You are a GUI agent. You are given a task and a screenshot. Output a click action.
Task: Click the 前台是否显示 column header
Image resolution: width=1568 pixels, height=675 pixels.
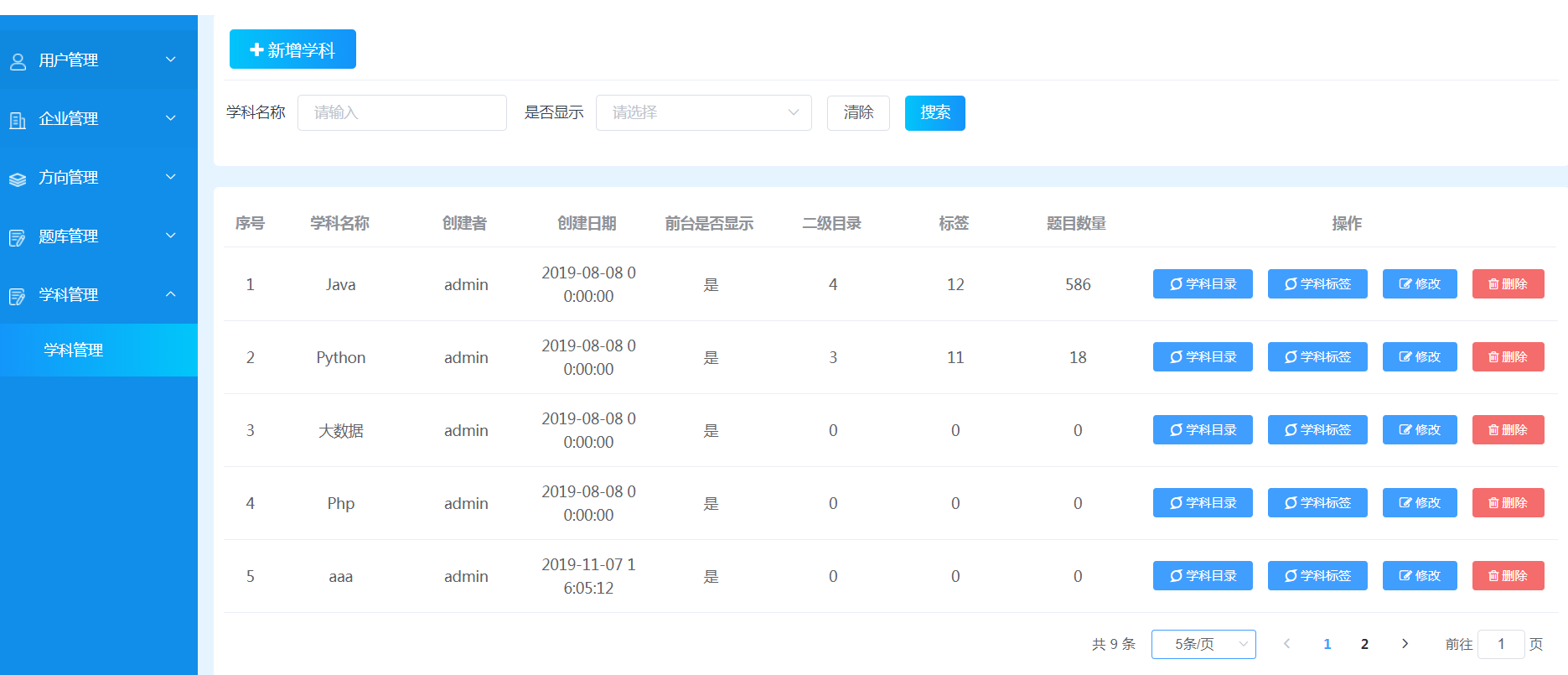pos(709,223)
